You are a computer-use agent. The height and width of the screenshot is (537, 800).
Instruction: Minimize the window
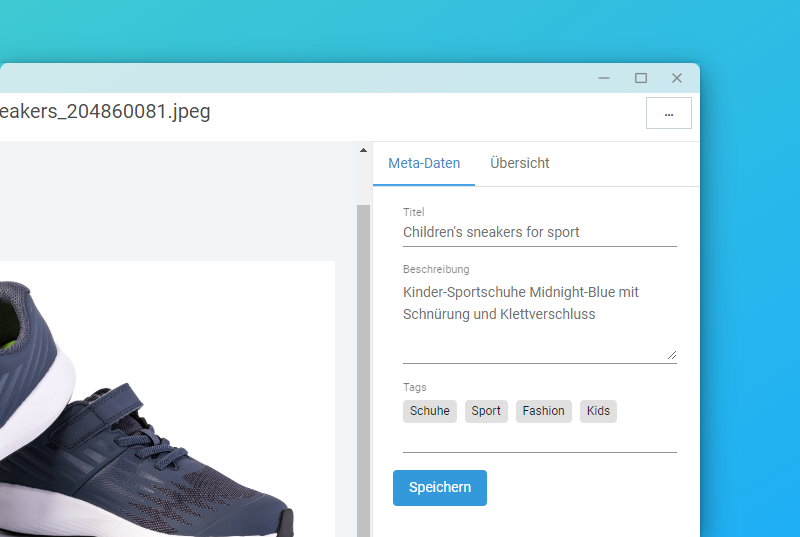(604, 78)
